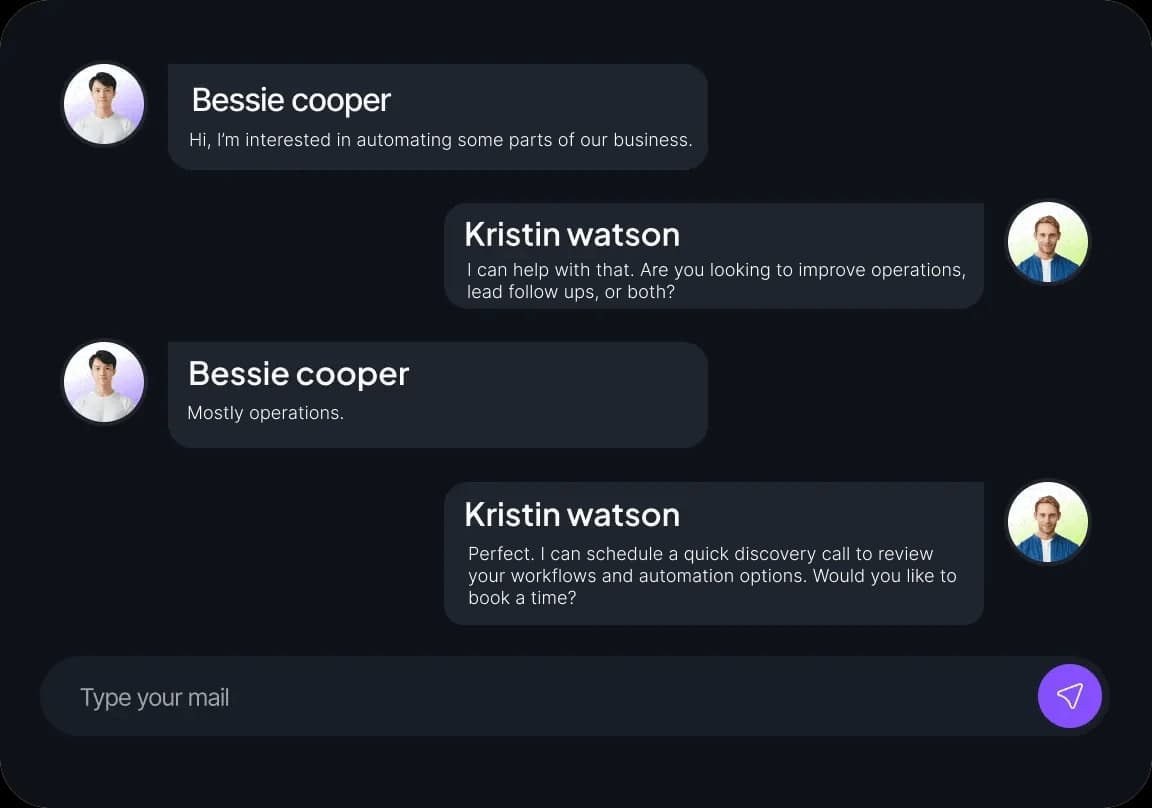Open Bessie cooper's avatar on the first message
The image size is (1152, 808).
point(104,105)
